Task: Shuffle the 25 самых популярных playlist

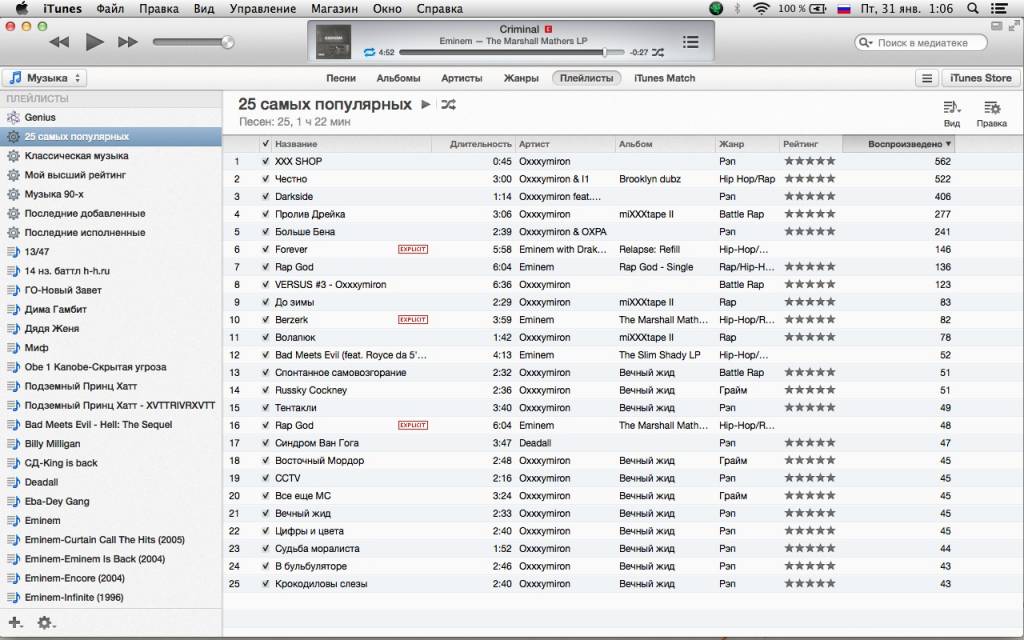Action: pyautogui.click(x=448, y=104)
